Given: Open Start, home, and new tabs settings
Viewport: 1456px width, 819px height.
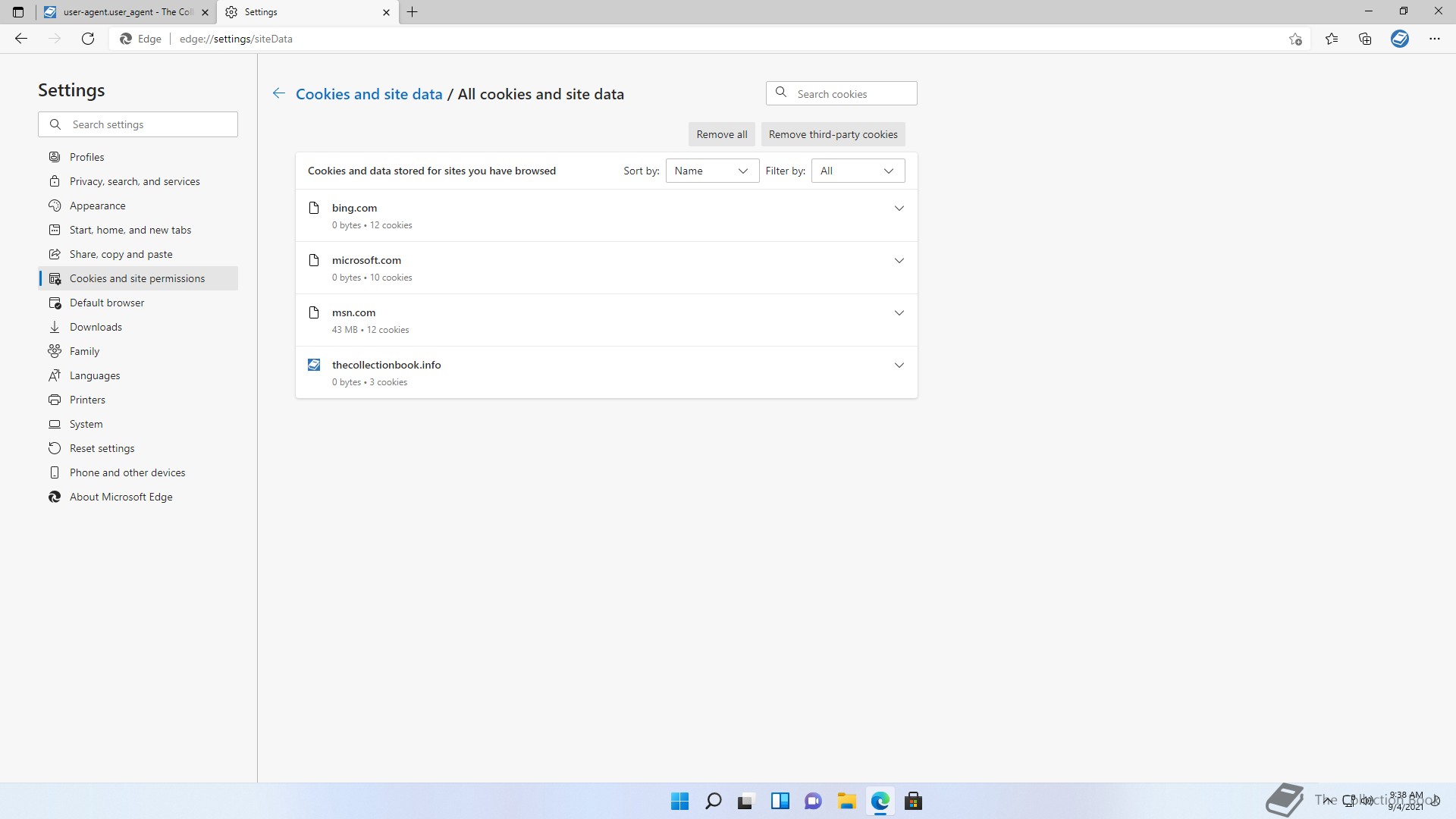Looking at the screenshot, I should point(138,230).
